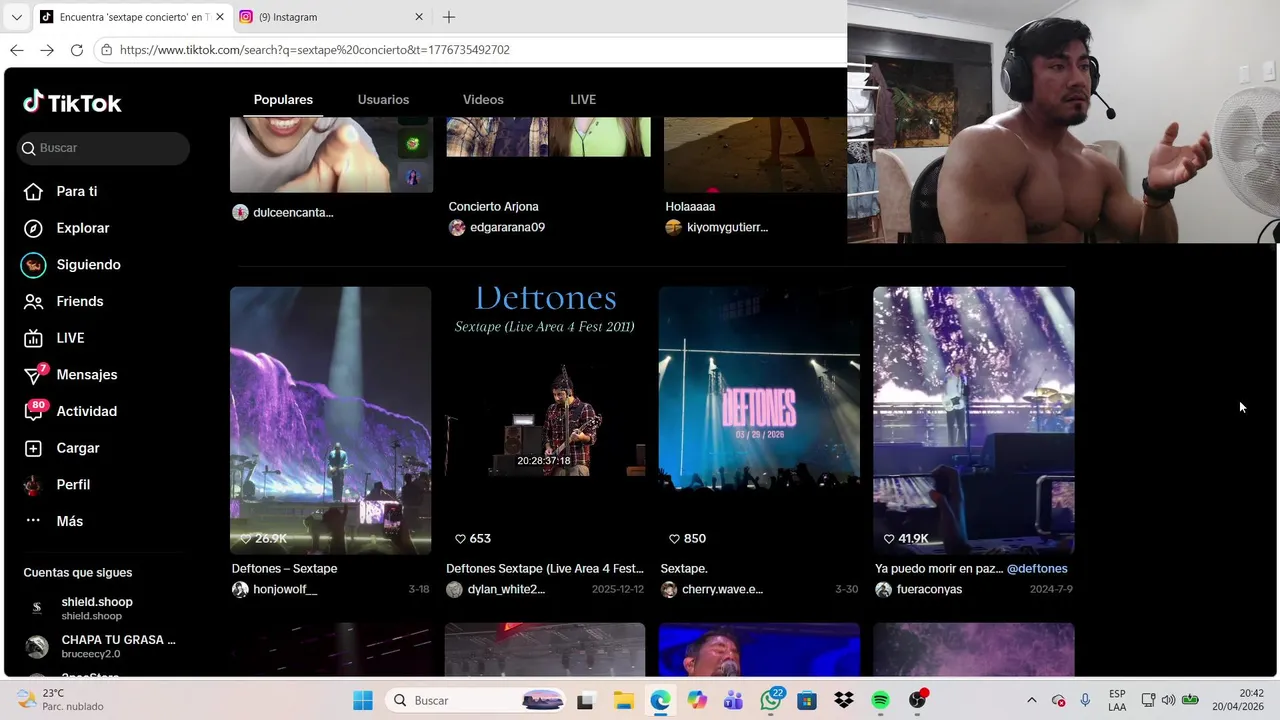Close the Instagram browser tab
Viewport: 1280px width, 720px height.
click(x=419, y=17)
